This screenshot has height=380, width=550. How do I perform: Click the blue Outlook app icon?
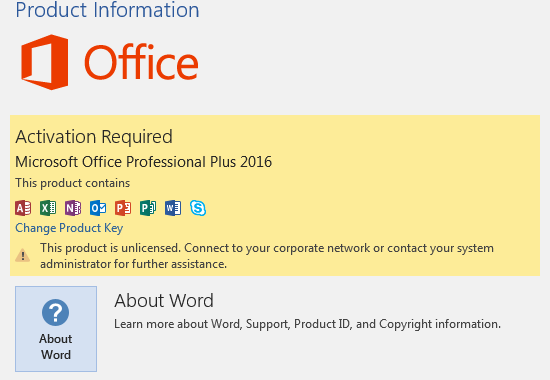[98, 208]
